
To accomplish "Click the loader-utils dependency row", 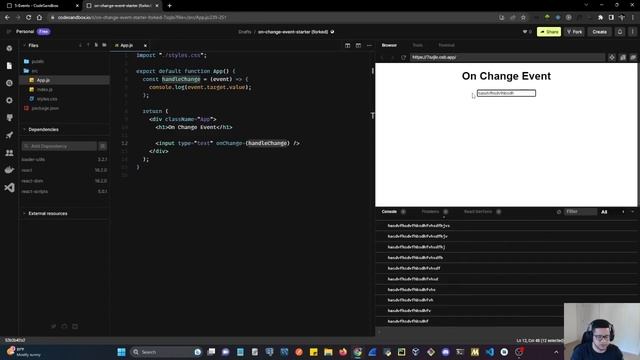I will [x=64, y=160].
